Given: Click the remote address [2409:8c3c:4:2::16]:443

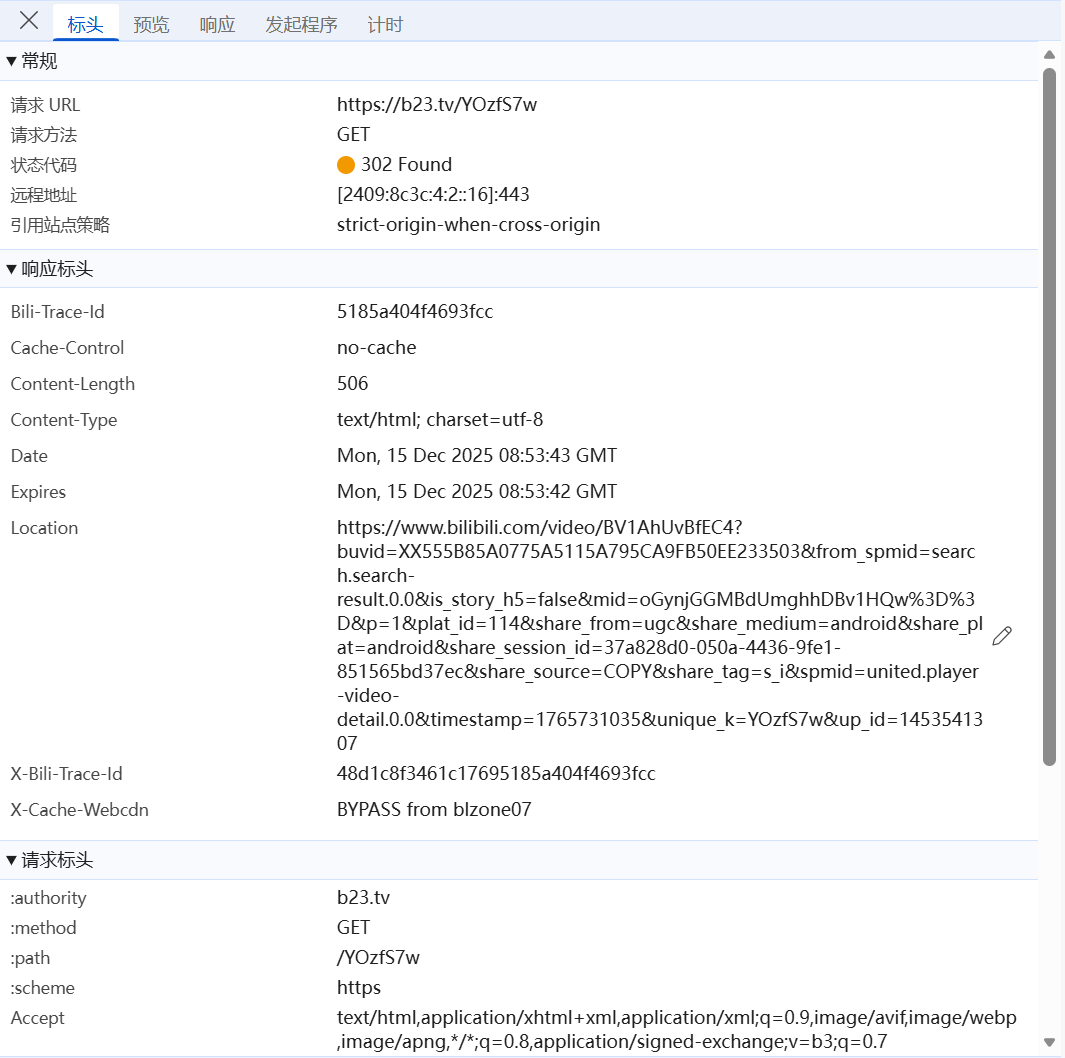Looking at the screenshot, I should tap(433, 194).
